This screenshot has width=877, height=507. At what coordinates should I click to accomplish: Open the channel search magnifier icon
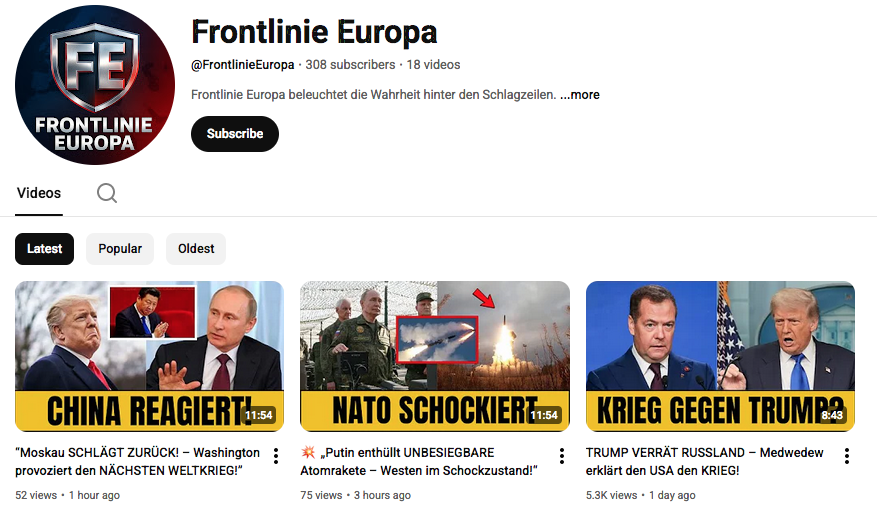(x=107, y=193)
